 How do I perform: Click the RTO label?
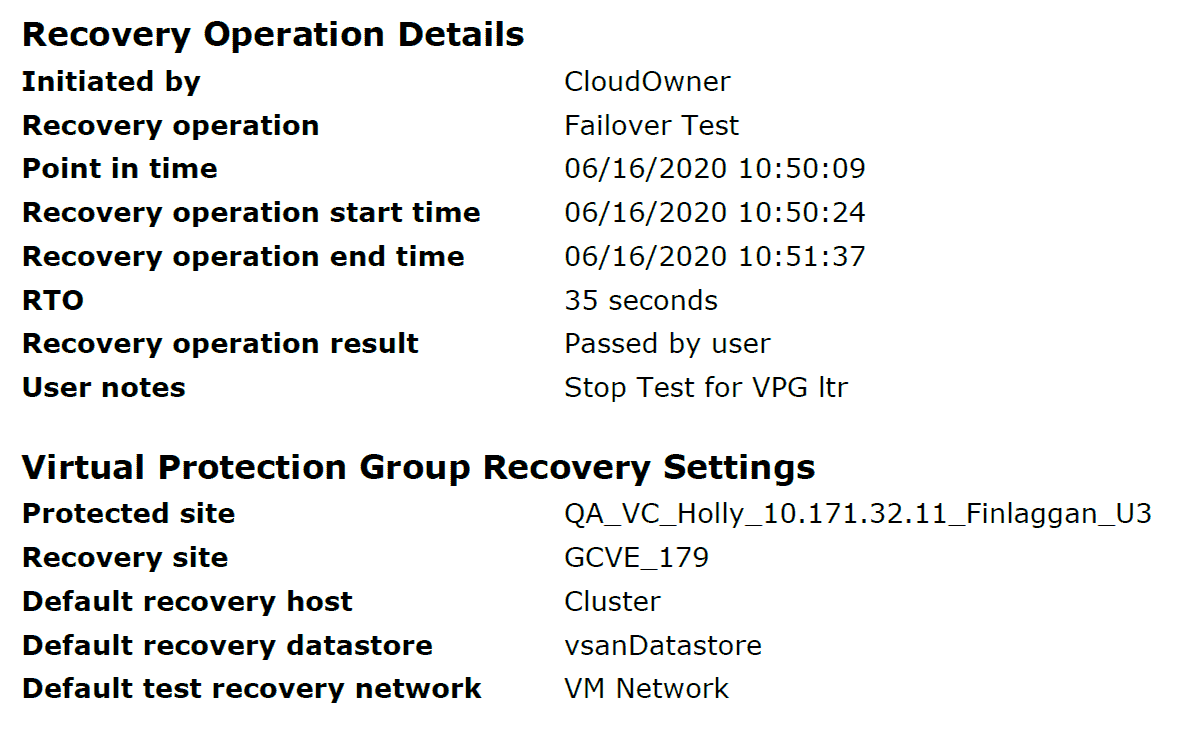click(x=52, y=301)
